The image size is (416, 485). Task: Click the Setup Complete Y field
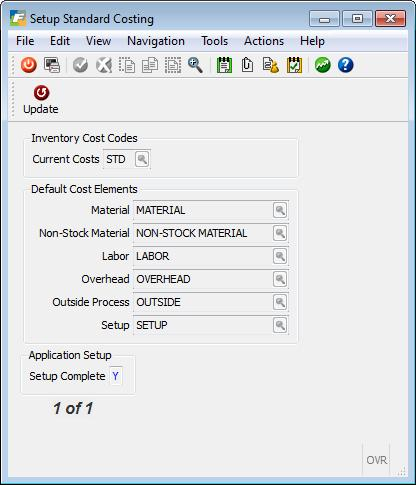(116, 376)
